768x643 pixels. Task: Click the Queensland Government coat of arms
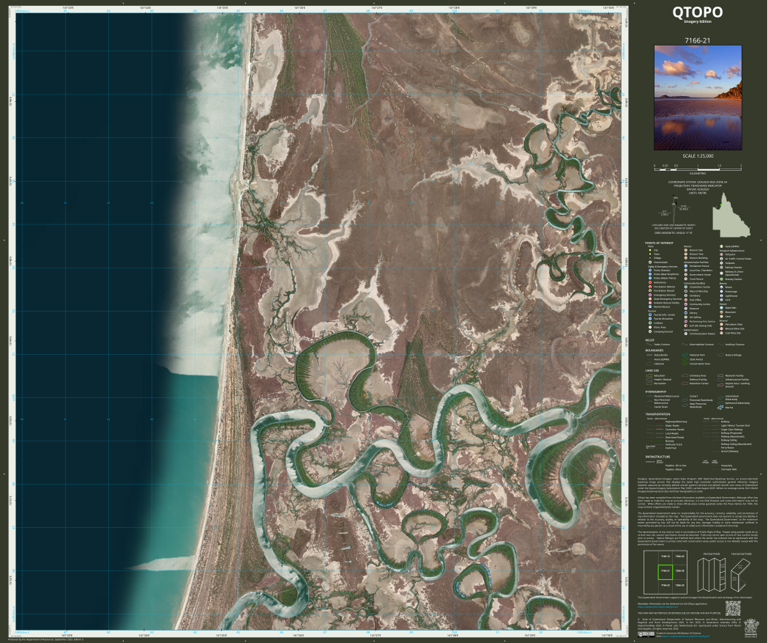coord(751,628)
